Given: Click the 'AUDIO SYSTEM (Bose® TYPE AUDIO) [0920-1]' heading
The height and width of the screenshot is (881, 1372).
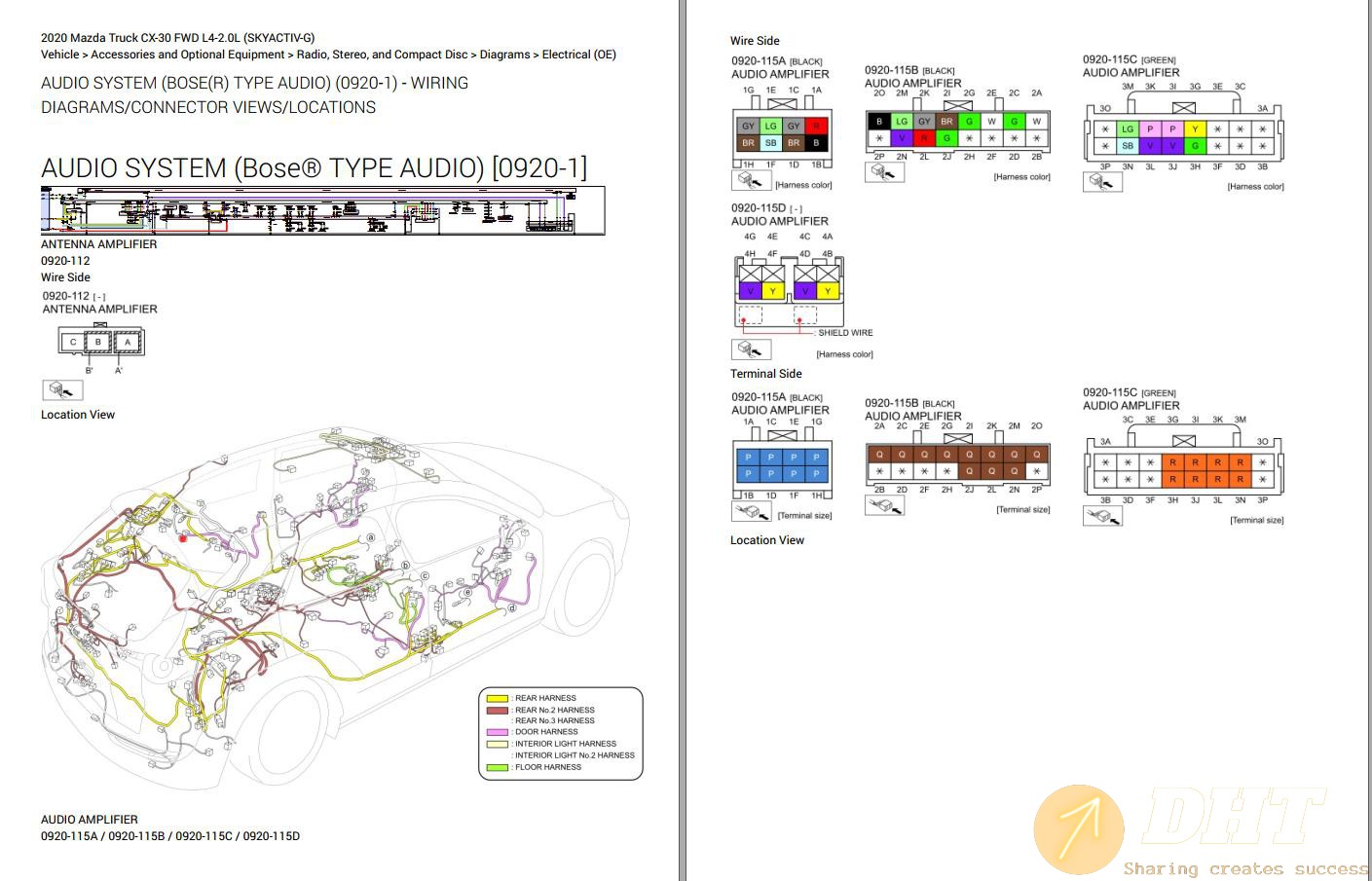Looking at the screenshot, I should tap(315, 167).
